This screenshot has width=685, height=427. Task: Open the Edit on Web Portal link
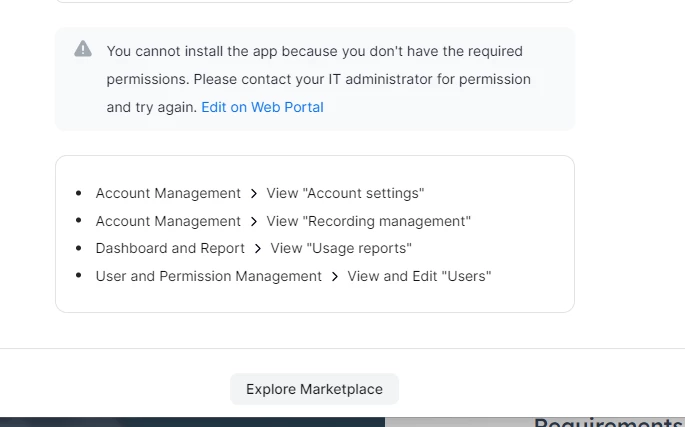click(262, 107)
